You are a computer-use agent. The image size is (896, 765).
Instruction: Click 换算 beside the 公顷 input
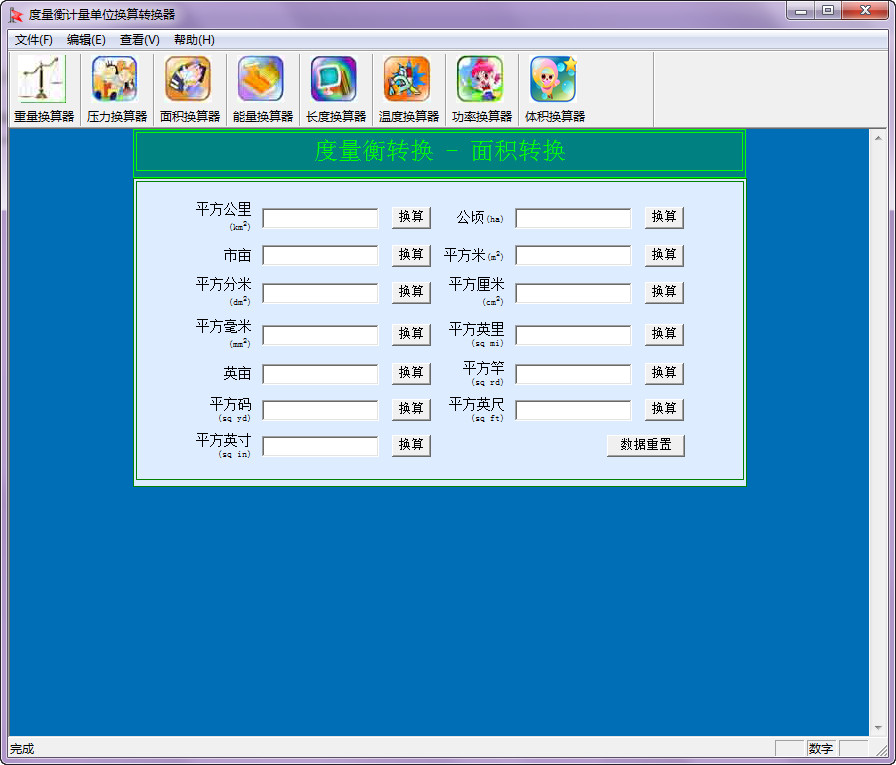(664, 217)
